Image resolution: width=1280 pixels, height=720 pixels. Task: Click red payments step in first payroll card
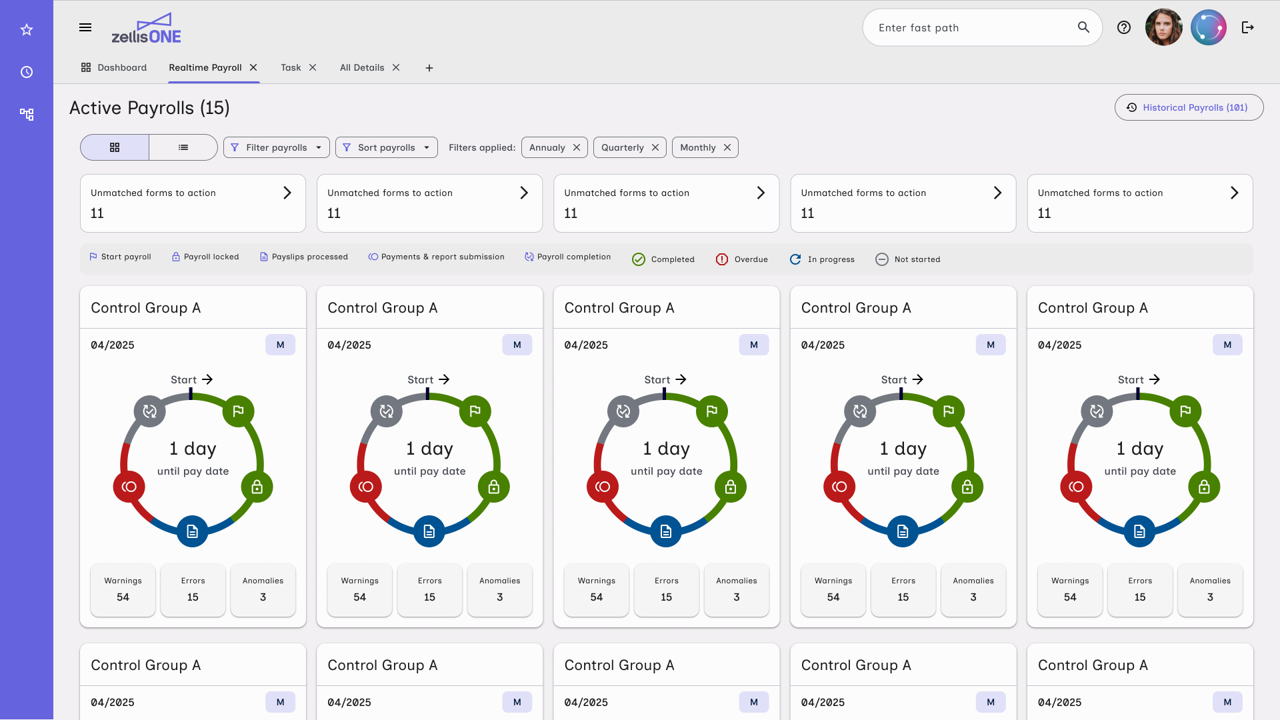coord(129,487)
